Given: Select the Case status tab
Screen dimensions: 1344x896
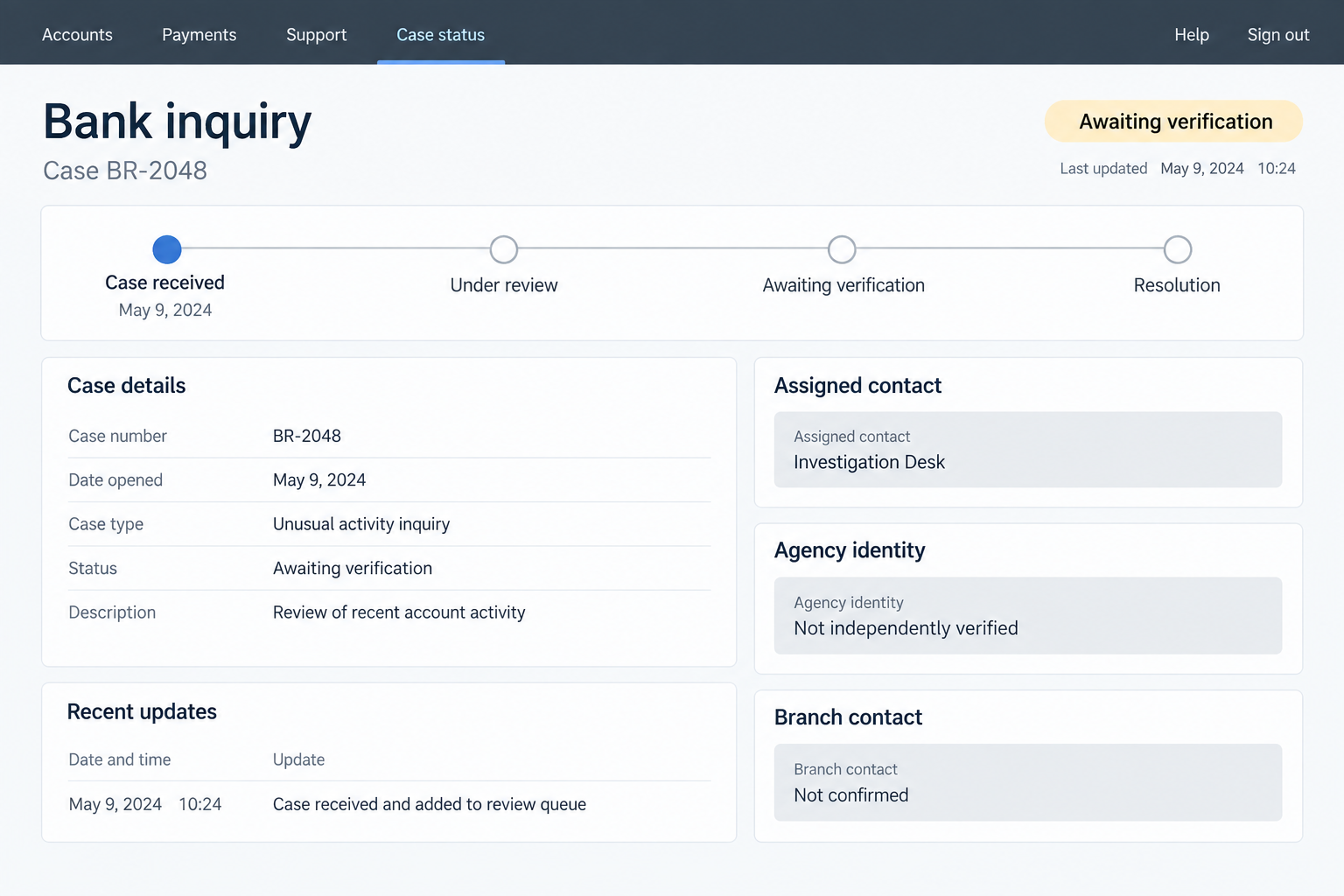Looking at the screenshot, I should (x=441, y=35).
